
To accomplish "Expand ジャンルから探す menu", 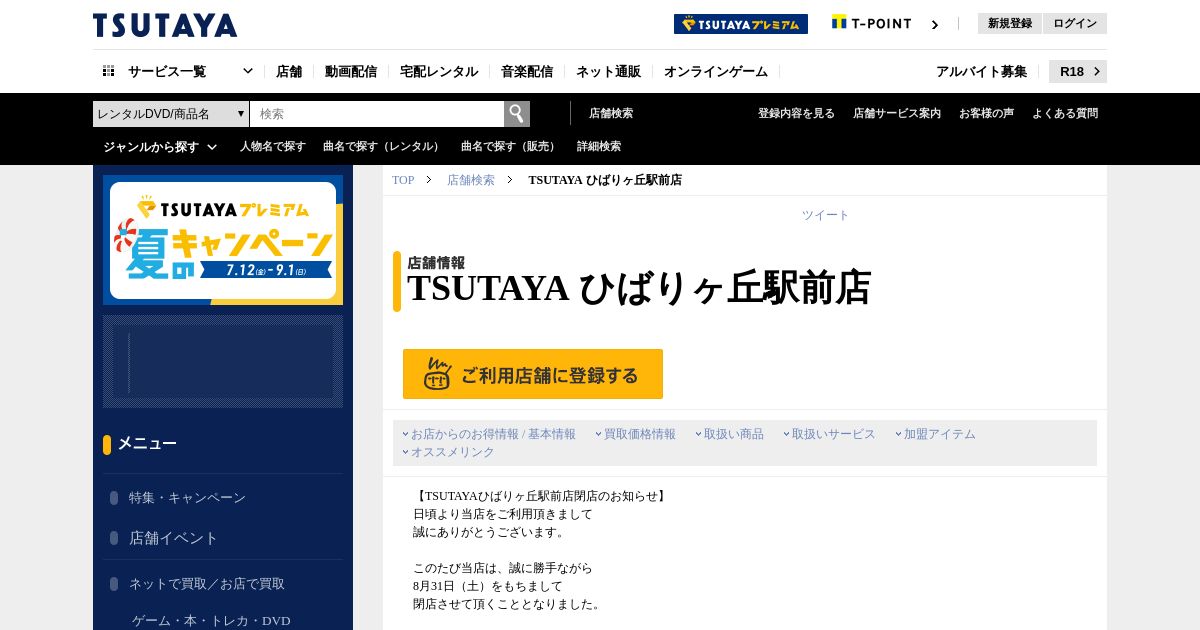I will coord(160,146).
